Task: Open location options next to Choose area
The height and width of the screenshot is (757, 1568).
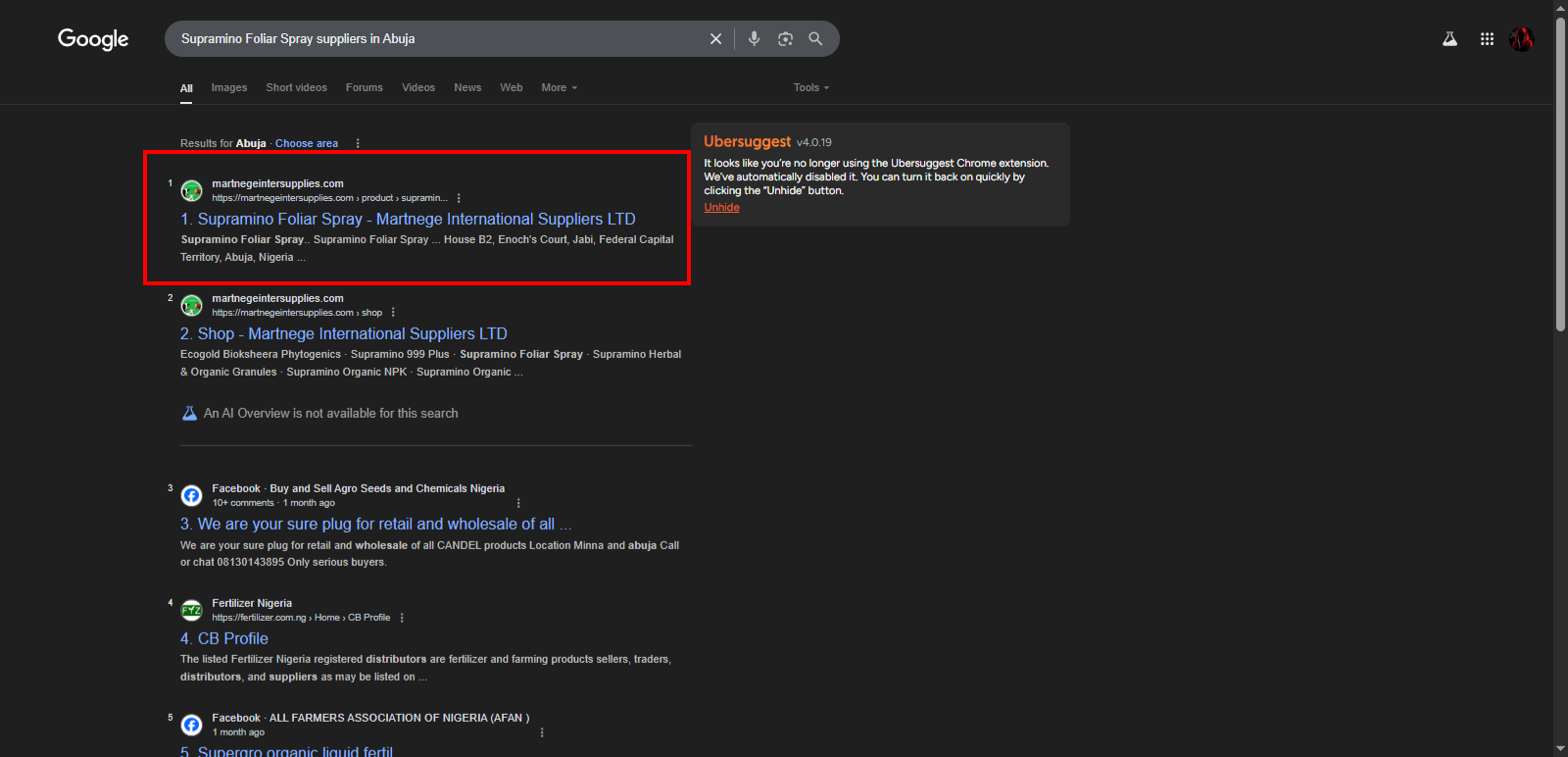Action: (358, 143)
